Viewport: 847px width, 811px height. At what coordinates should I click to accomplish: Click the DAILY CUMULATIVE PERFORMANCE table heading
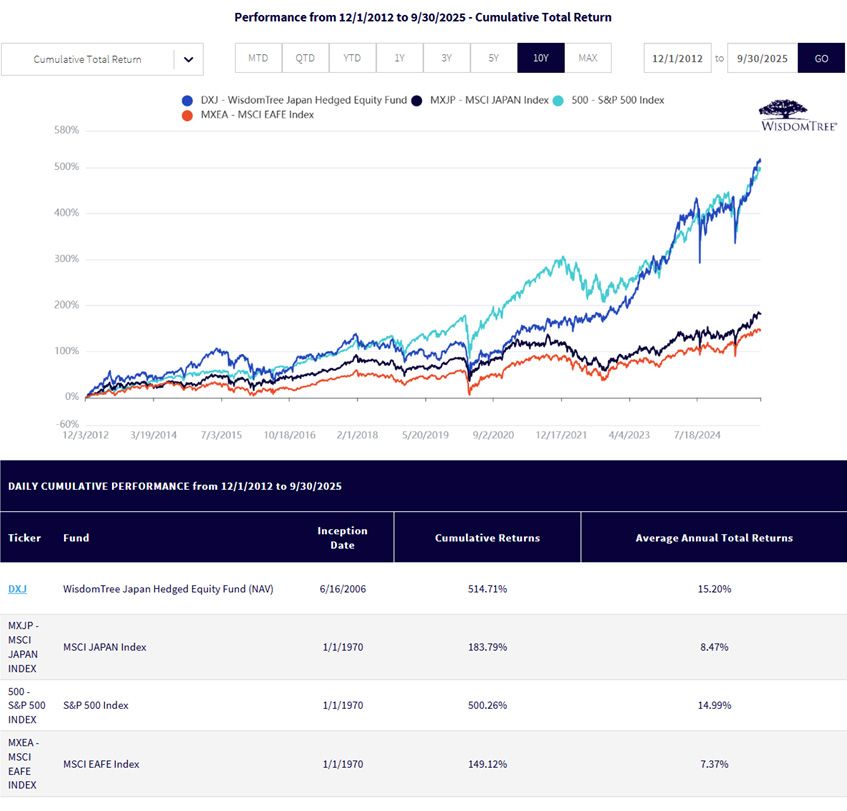pos(175,486)
